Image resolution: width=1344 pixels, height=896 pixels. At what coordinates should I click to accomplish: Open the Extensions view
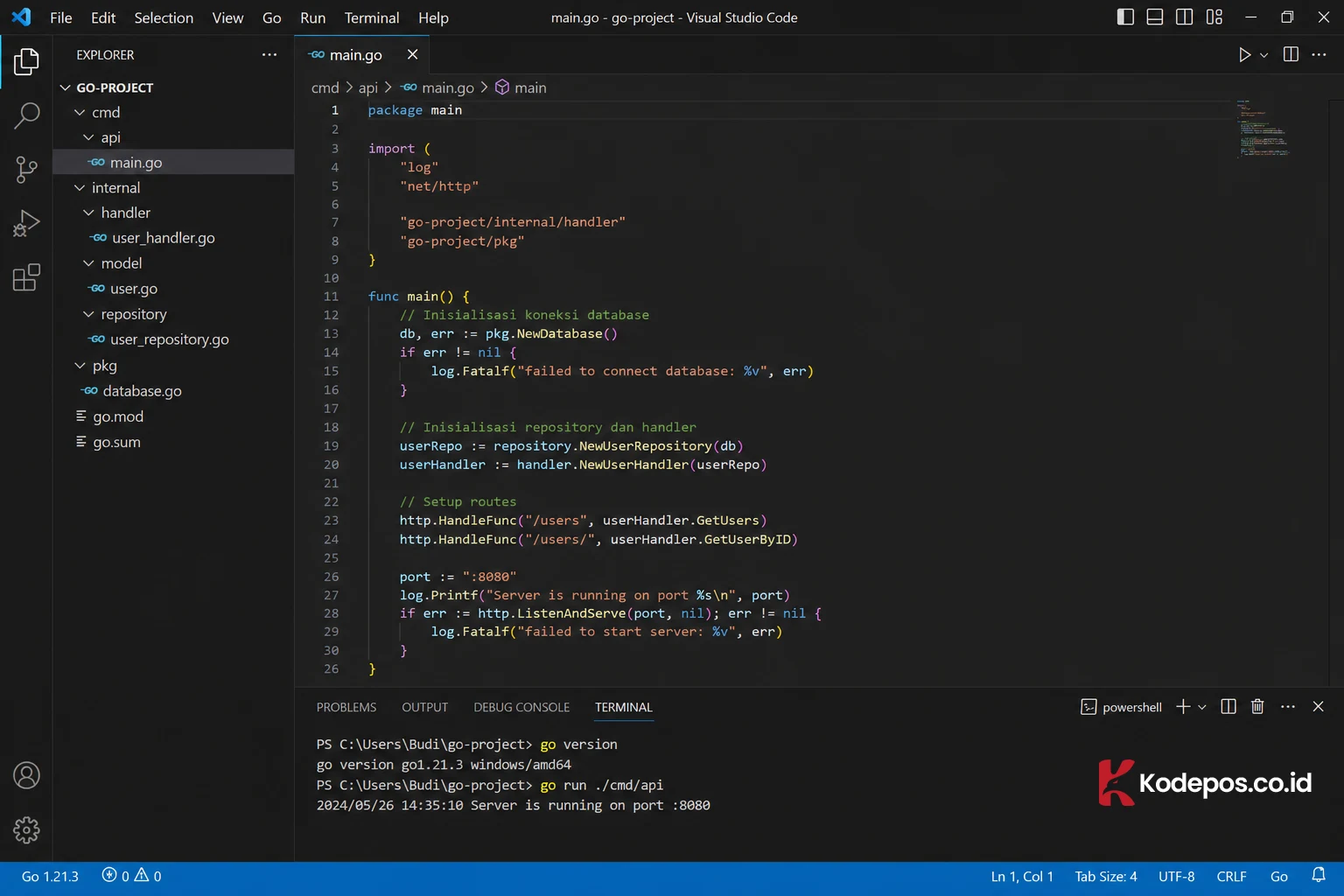coord(26,278)
